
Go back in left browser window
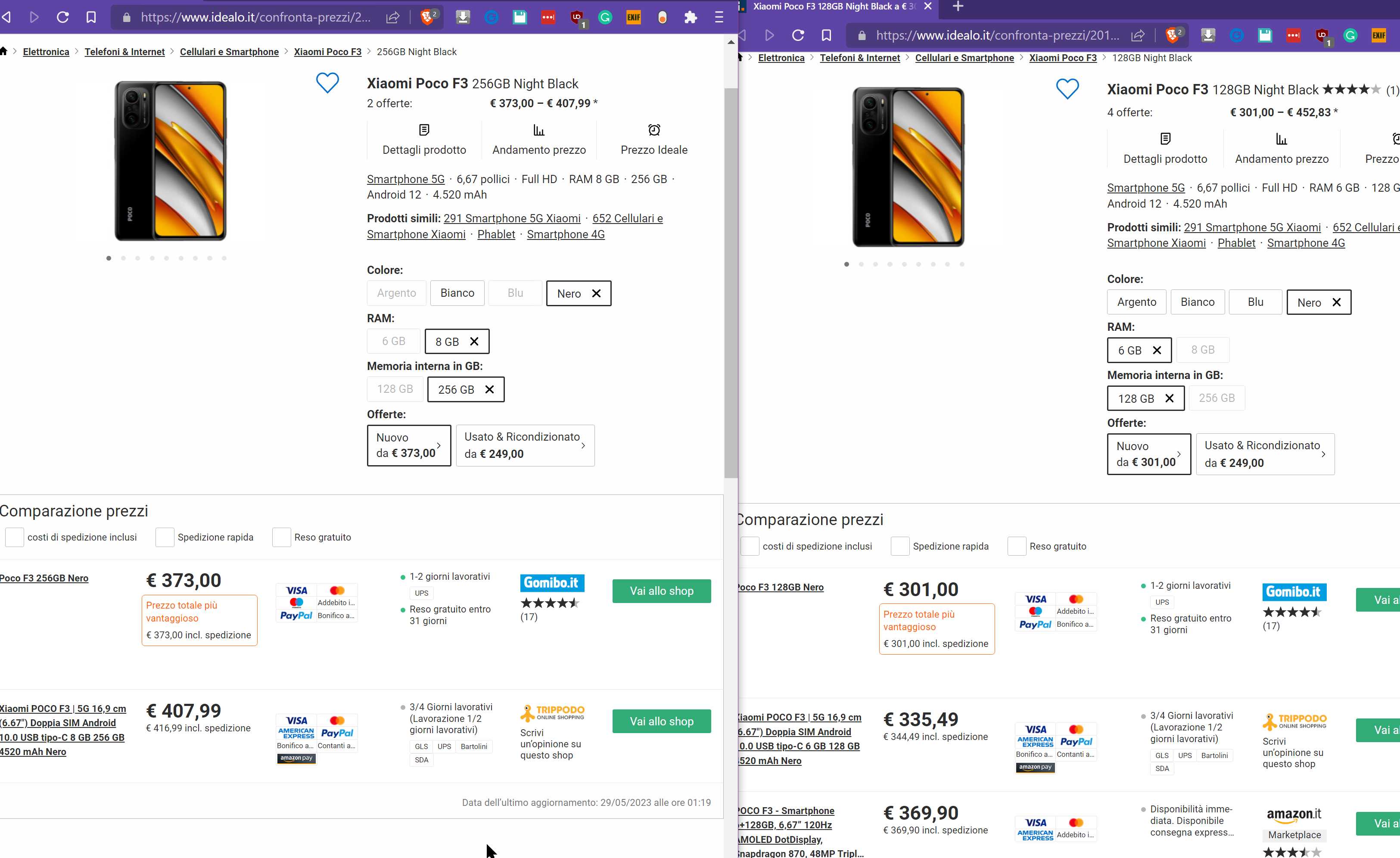point(6,17)
